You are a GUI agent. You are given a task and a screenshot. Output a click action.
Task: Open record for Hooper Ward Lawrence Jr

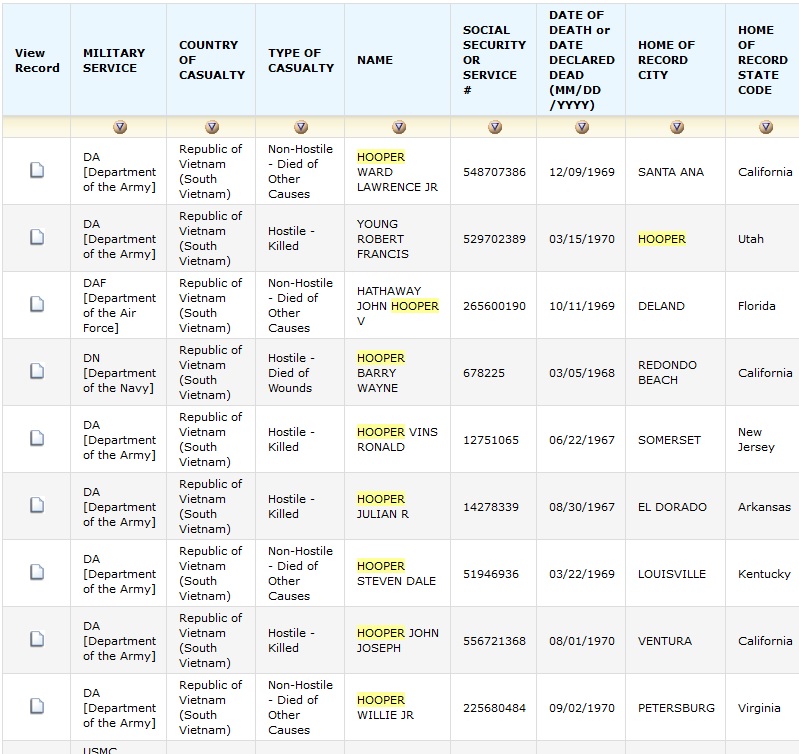click(37, 171)
